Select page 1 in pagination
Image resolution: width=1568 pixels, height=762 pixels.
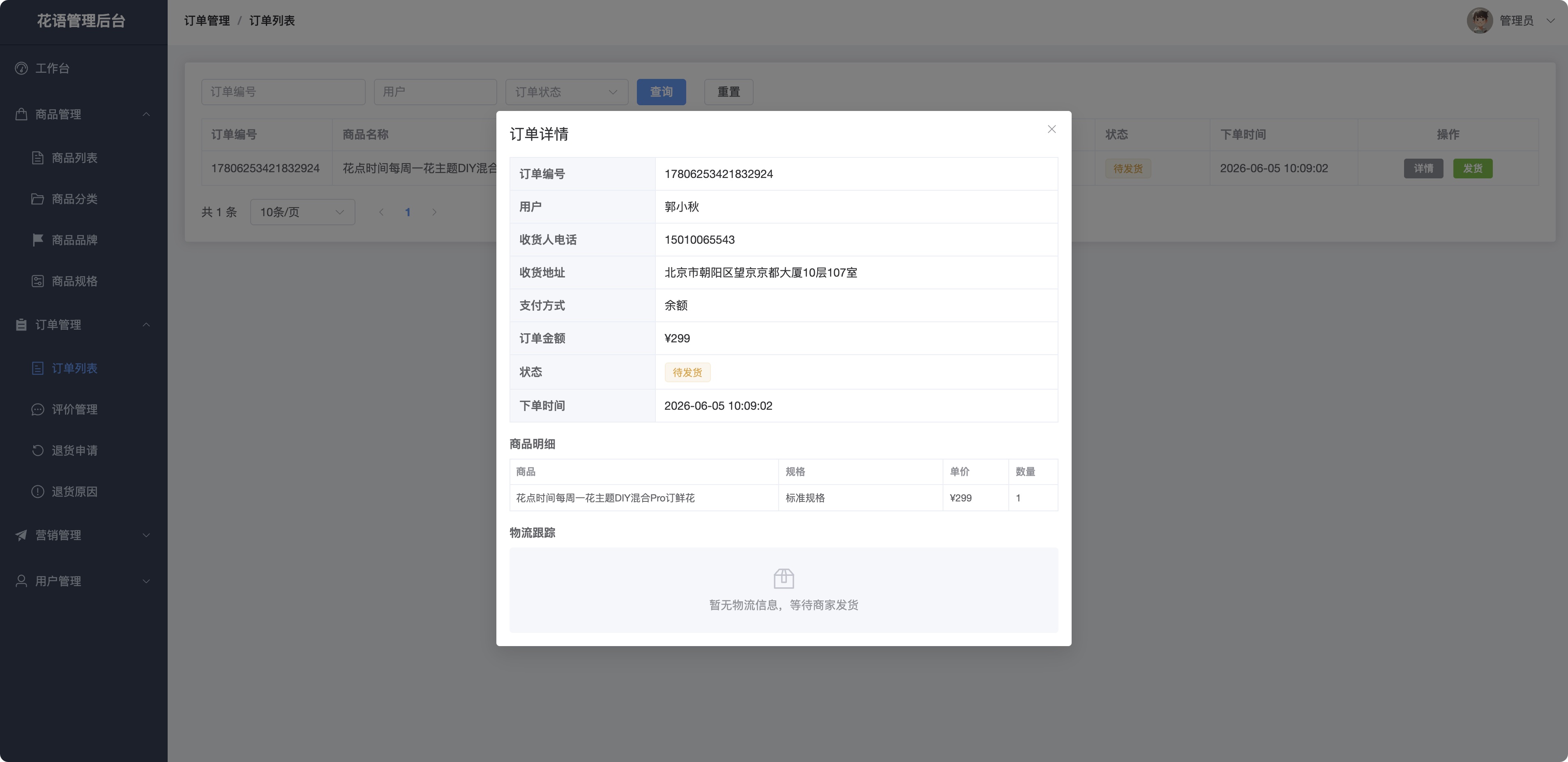(x=408, y=212)
